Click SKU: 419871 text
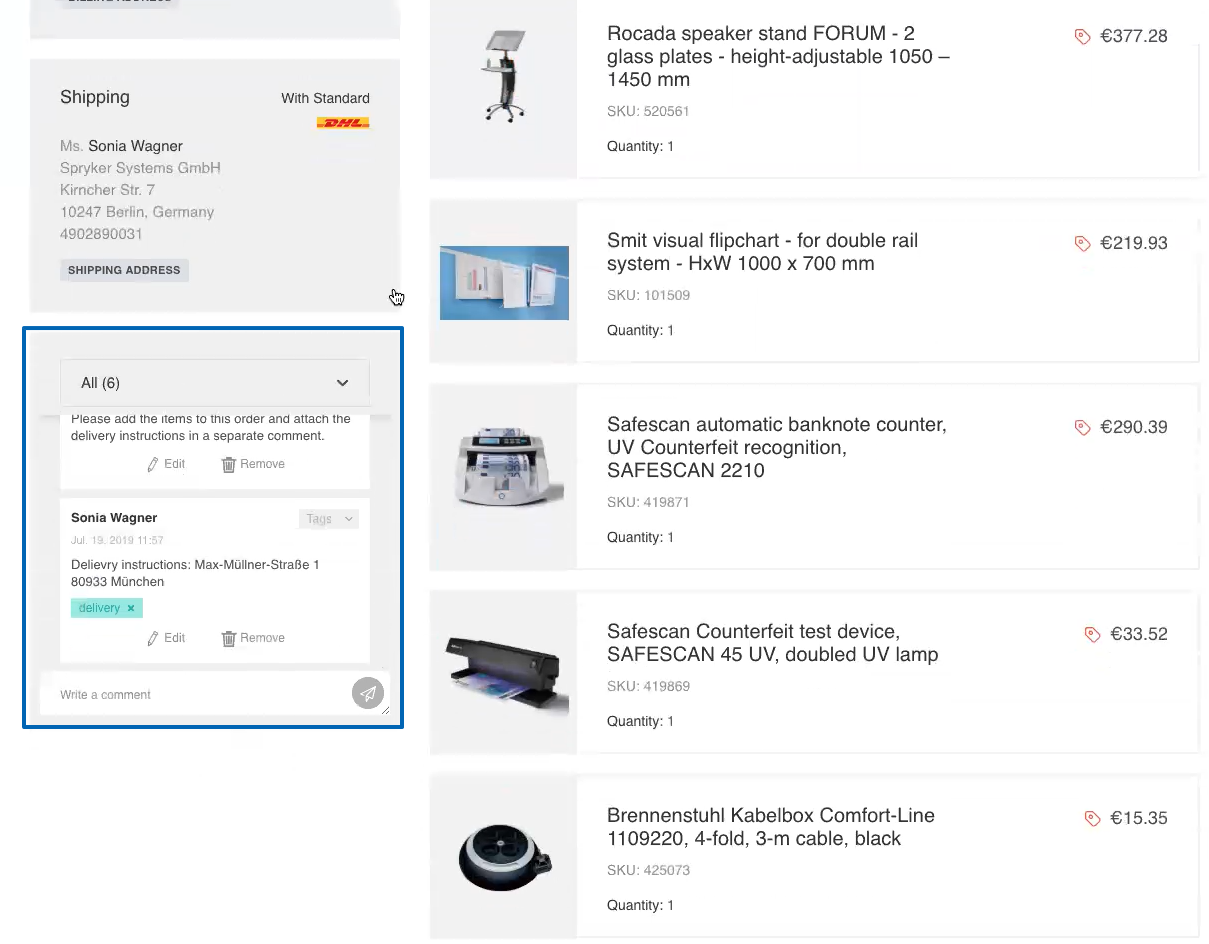Image resolution: width=1209 pixels, height=944 pixels. [x=648, y=502]
